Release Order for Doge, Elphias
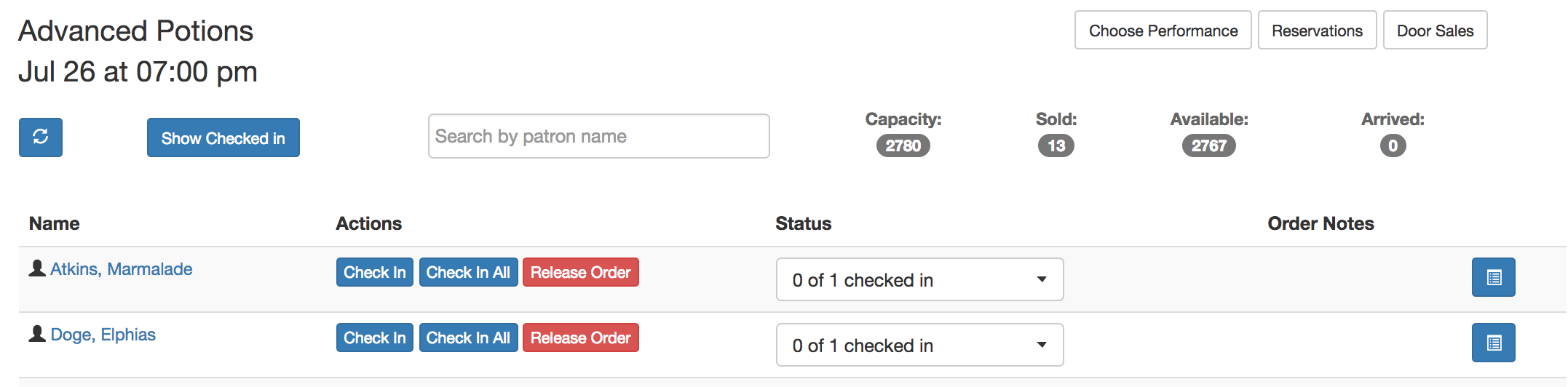1568x387 pixels. [581, 338]
